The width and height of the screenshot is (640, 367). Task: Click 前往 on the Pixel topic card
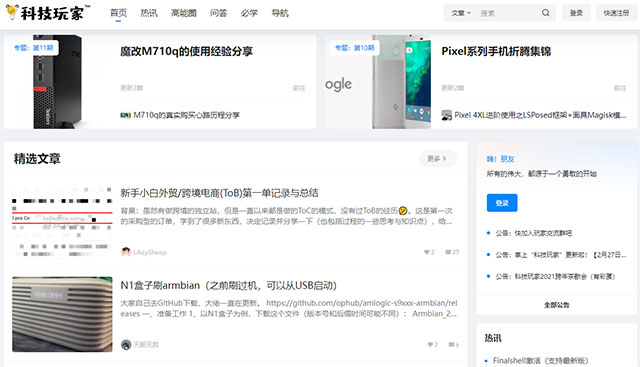[620, 88]
